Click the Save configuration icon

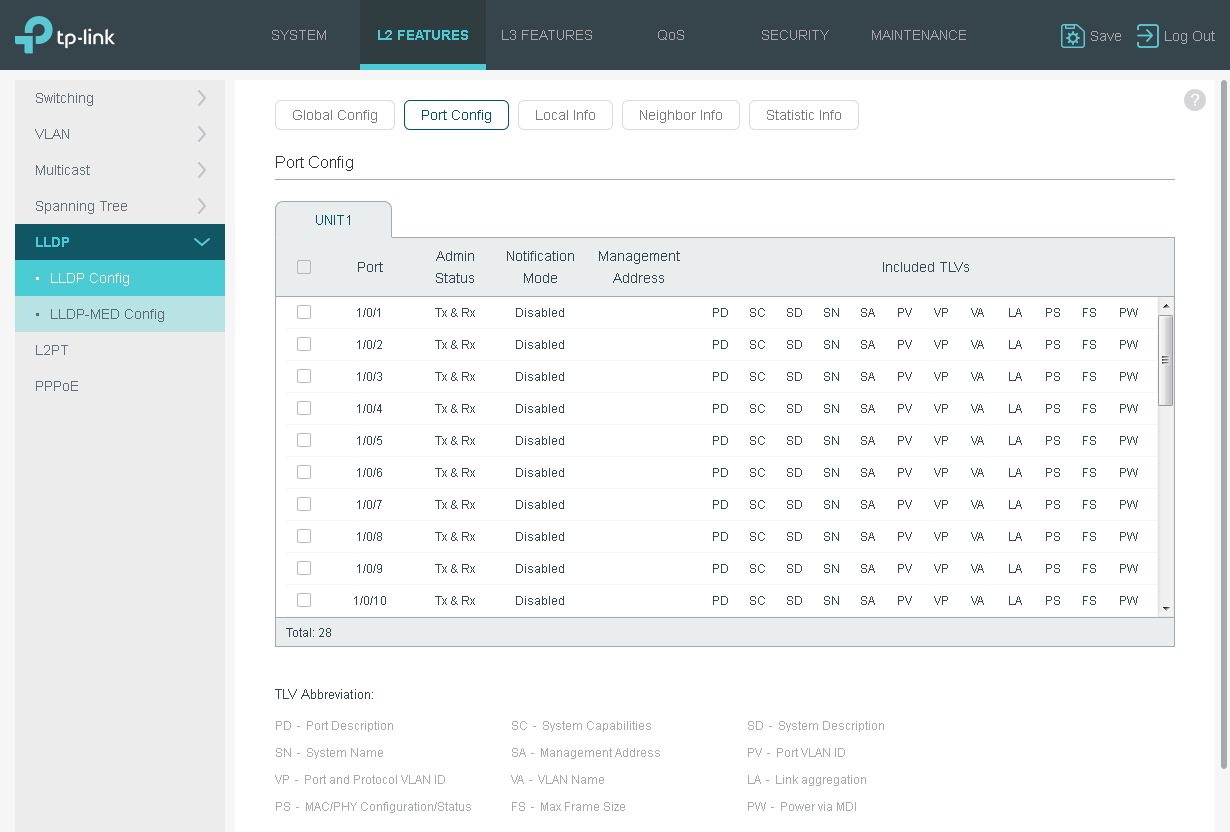click(1072, 36)
